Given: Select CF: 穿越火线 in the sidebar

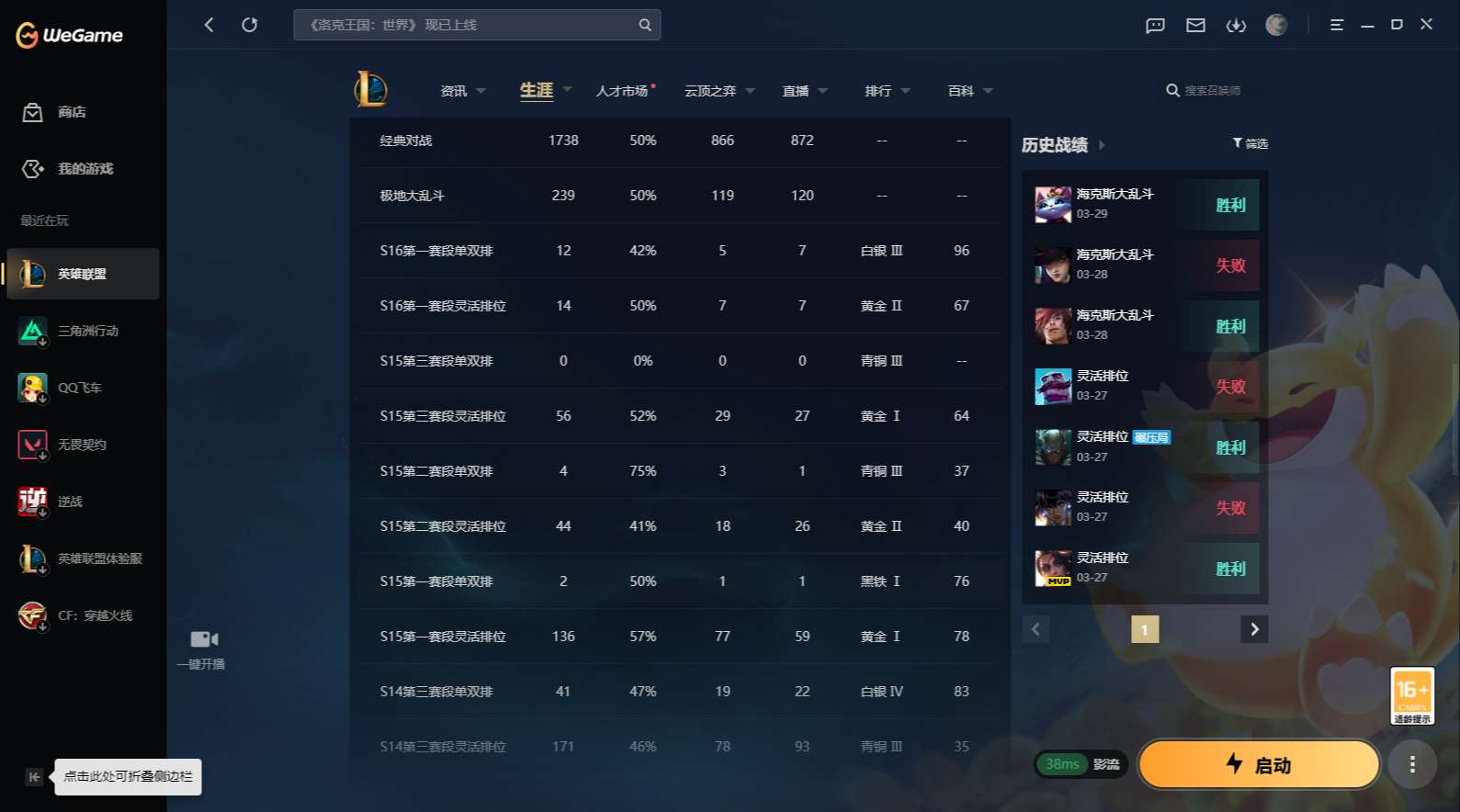Looking at the screenshot, I should pyautogui.click(x=83, y=615).
